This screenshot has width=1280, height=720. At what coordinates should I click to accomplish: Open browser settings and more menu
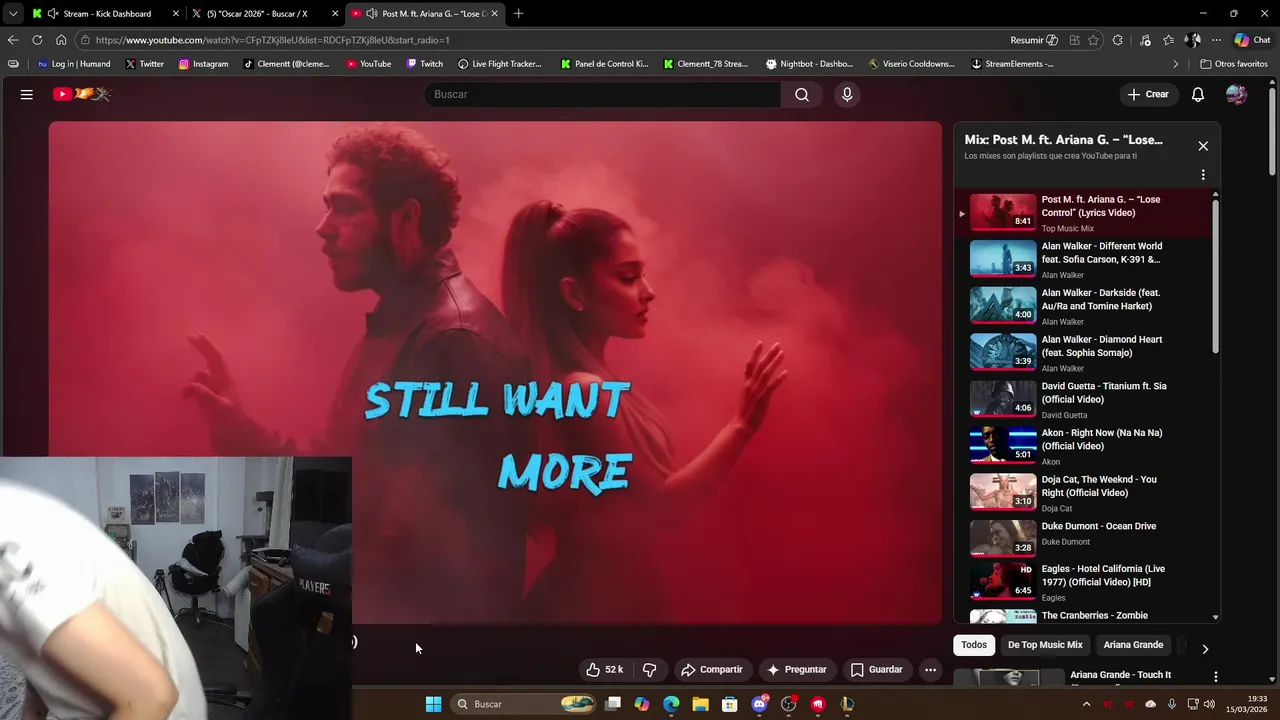point(1216,40)
